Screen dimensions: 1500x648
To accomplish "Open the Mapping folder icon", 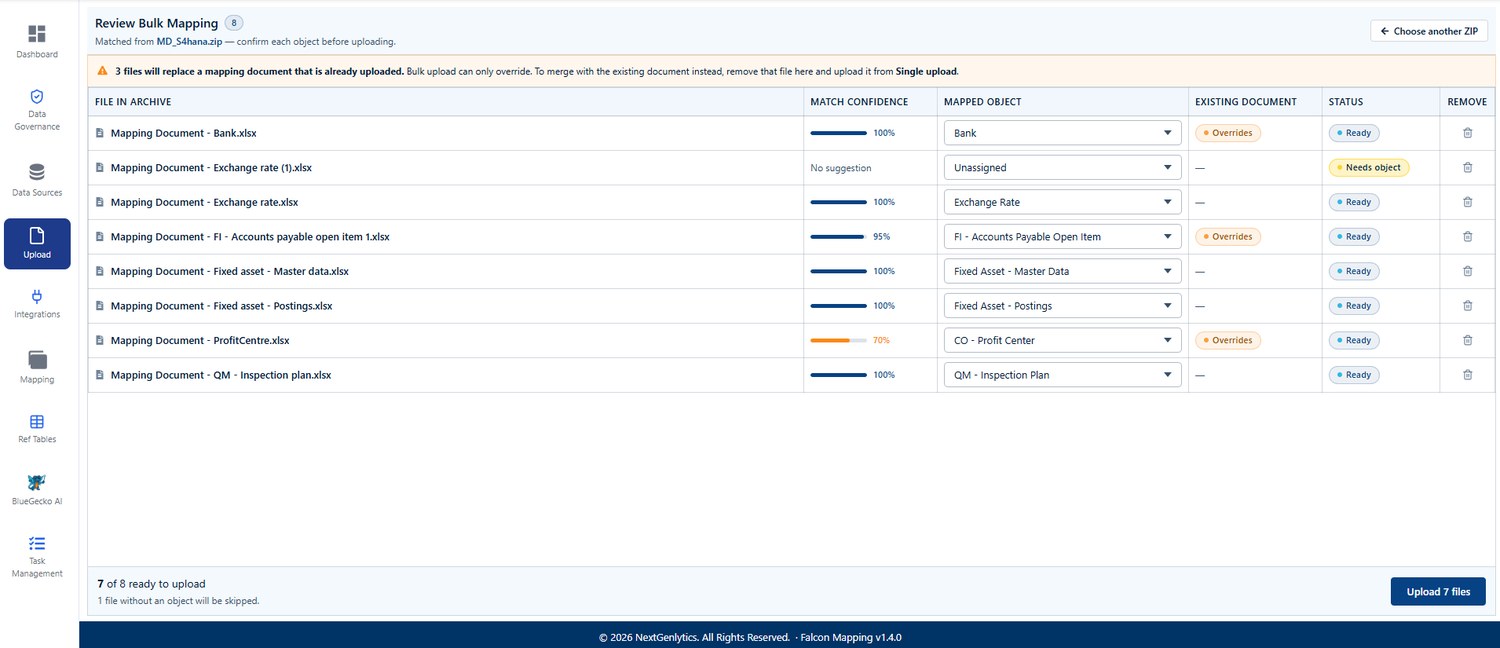I will tap(37, 360).
